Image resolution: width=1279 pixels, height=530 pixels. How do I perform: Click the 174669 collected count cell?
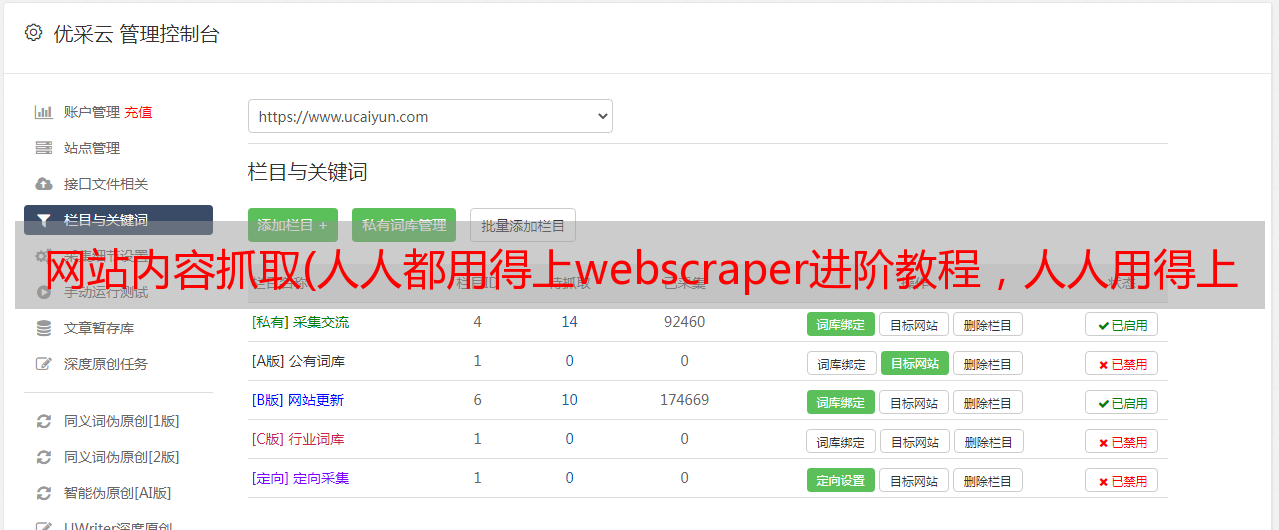(684, 400)
